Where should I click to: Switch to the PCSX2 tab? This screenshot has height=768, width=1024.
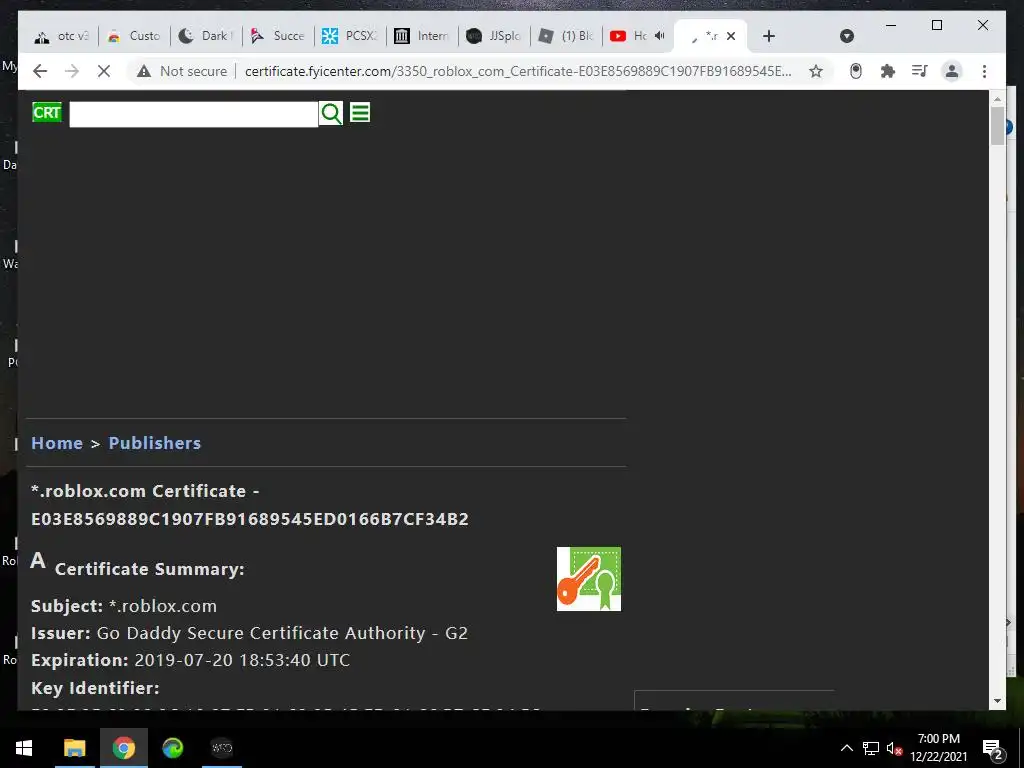[x=350, y=36]
